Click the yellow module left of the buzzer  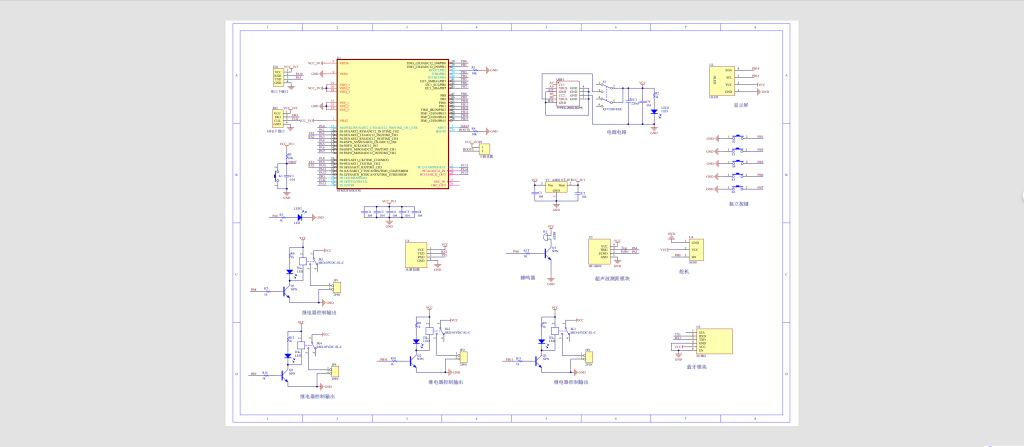tap(415, 254)
